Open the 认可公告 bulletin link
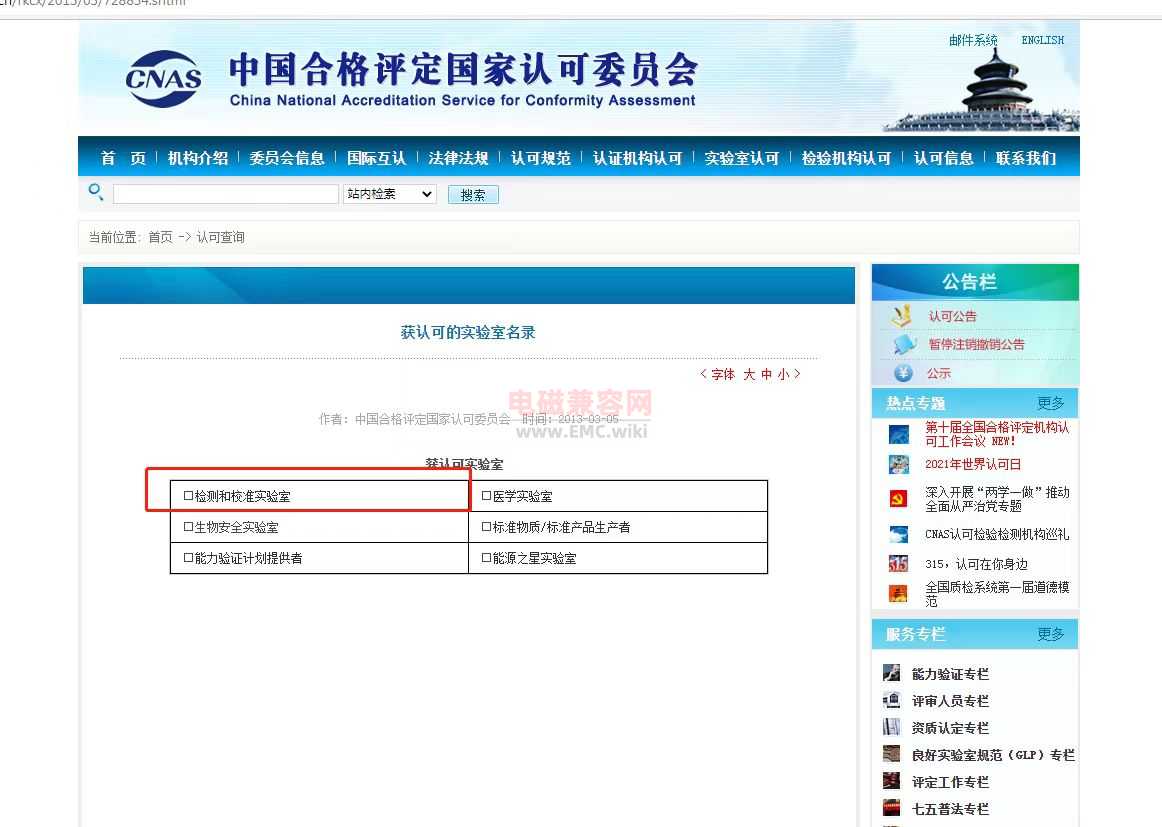 (x=952, y=316)
